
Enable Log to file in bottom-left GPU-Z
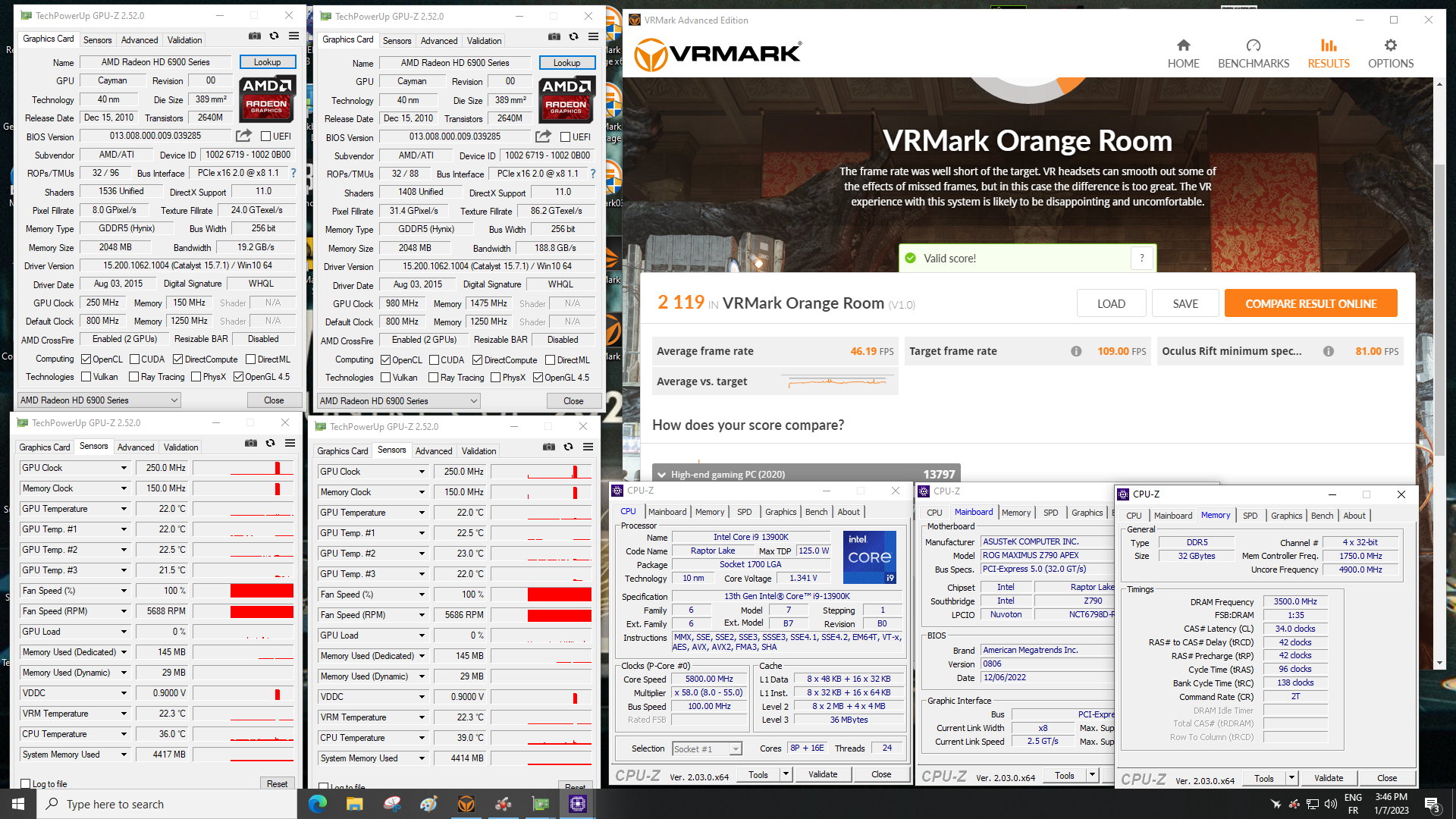coord(26,784)
